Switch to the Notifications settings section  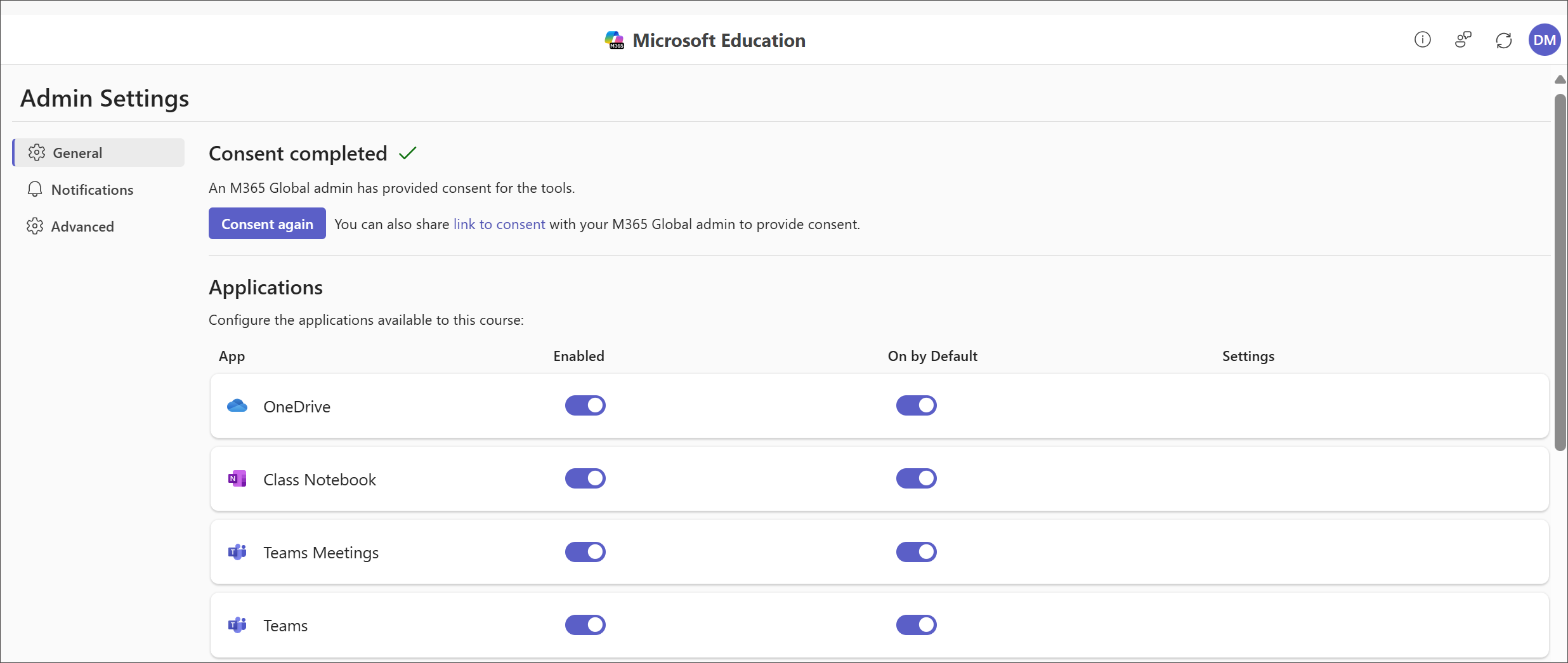pyautogui.click(x=92, y=189)
